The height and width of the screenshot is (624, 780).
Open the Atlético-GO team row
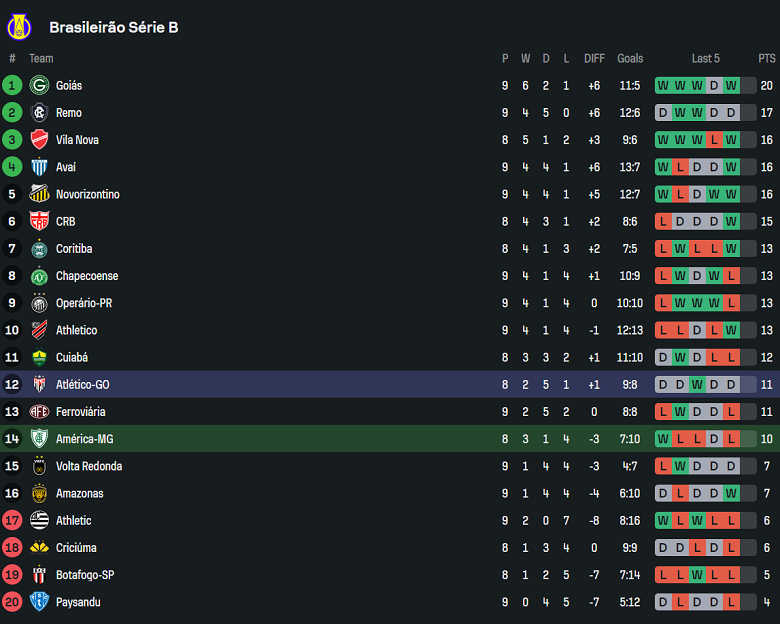click(83, 384)
